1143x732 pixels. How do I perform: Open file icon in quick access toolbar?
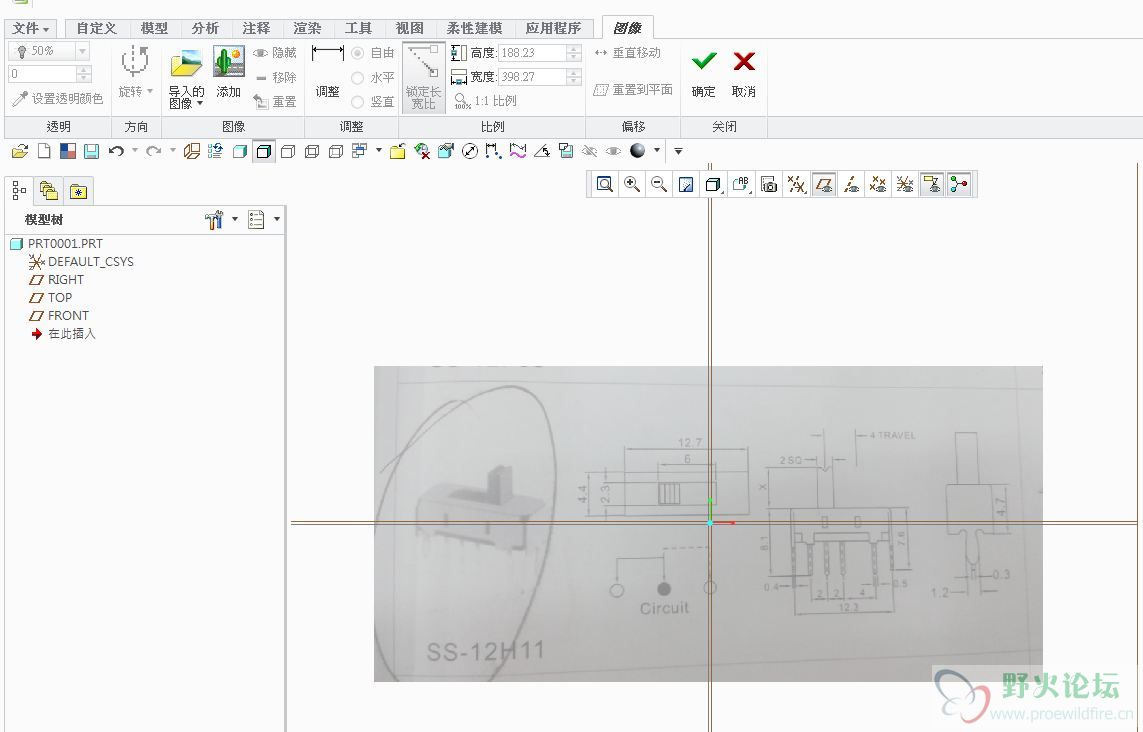click(20, 151)
